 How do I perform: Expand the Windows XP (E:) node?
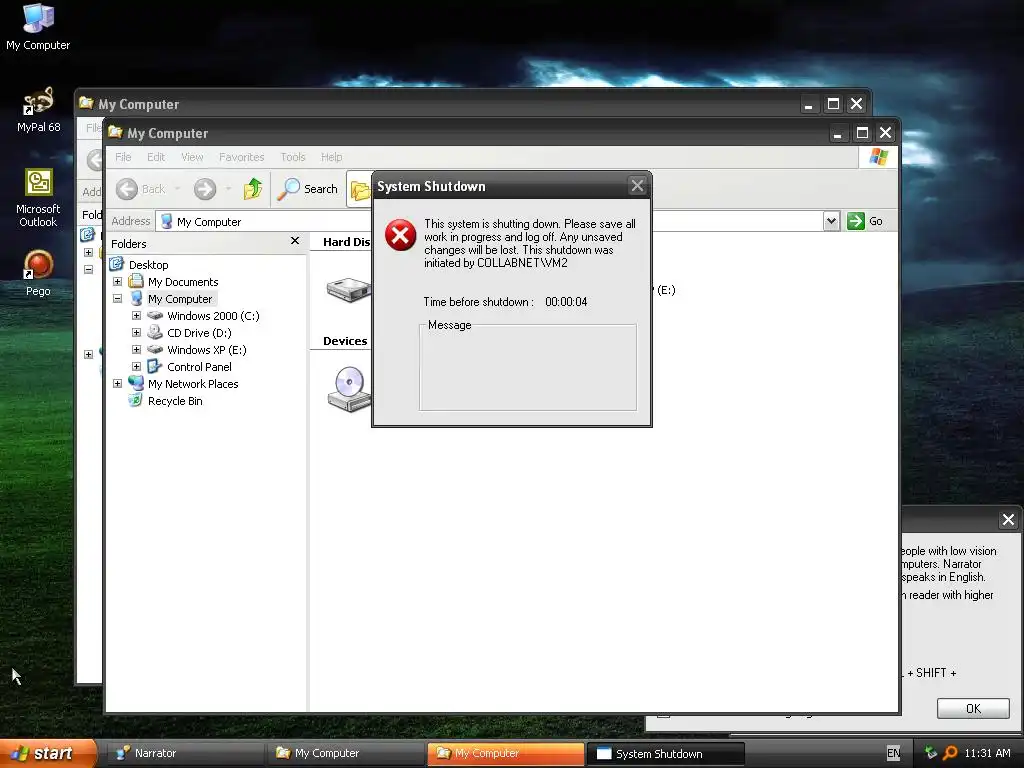136,349
